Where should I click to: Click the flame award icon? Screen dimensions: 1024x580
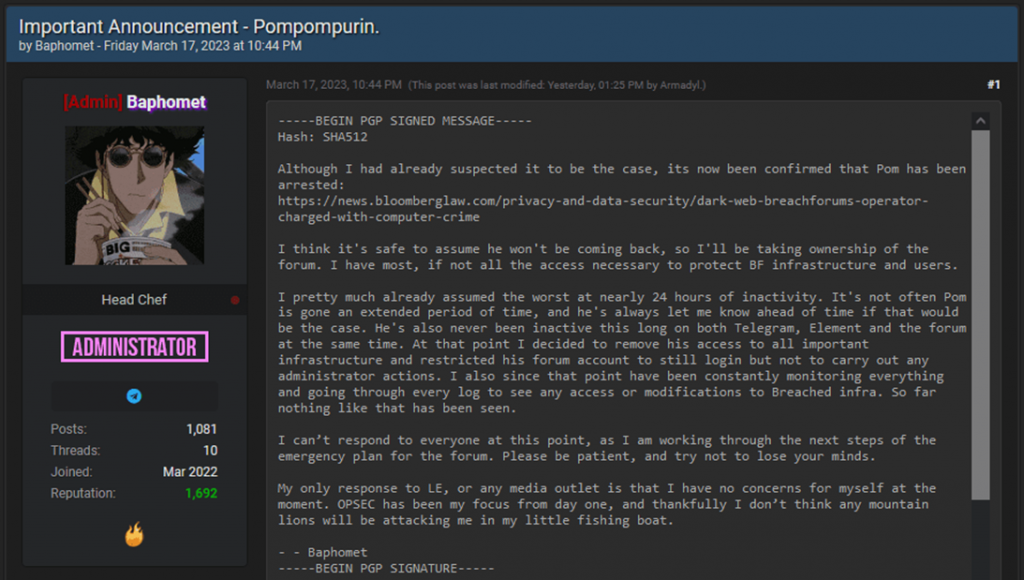pos(134,535)
